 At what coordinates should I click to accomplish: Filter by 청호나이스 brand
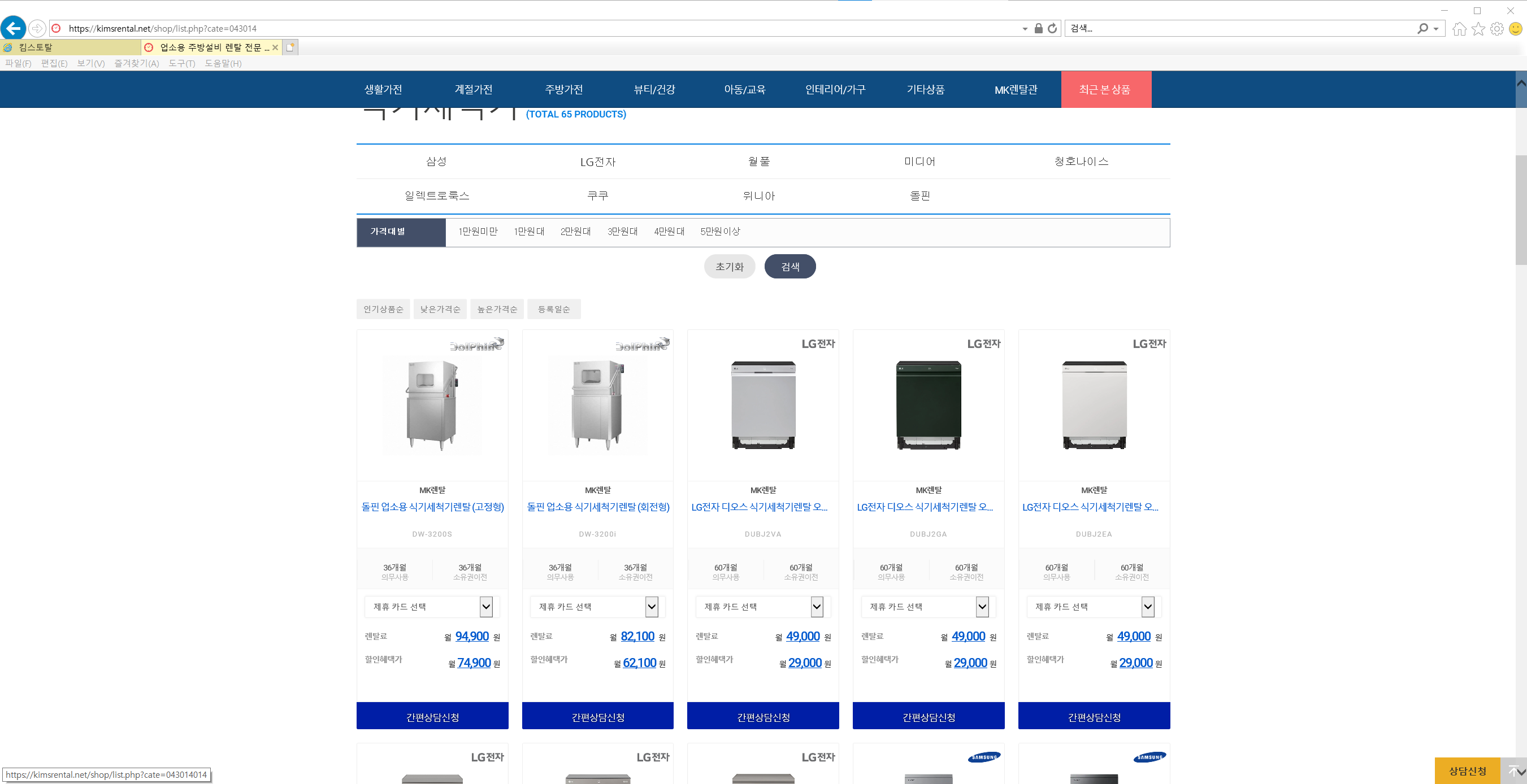coord(1081,161)
